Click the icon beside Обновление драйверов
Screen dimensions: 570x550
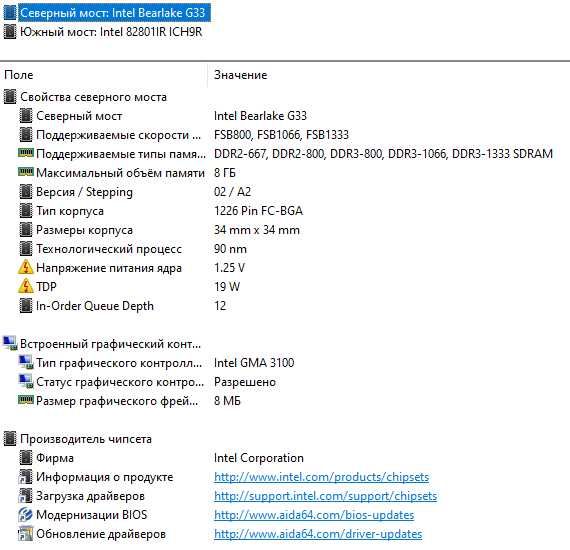(26, 534)
